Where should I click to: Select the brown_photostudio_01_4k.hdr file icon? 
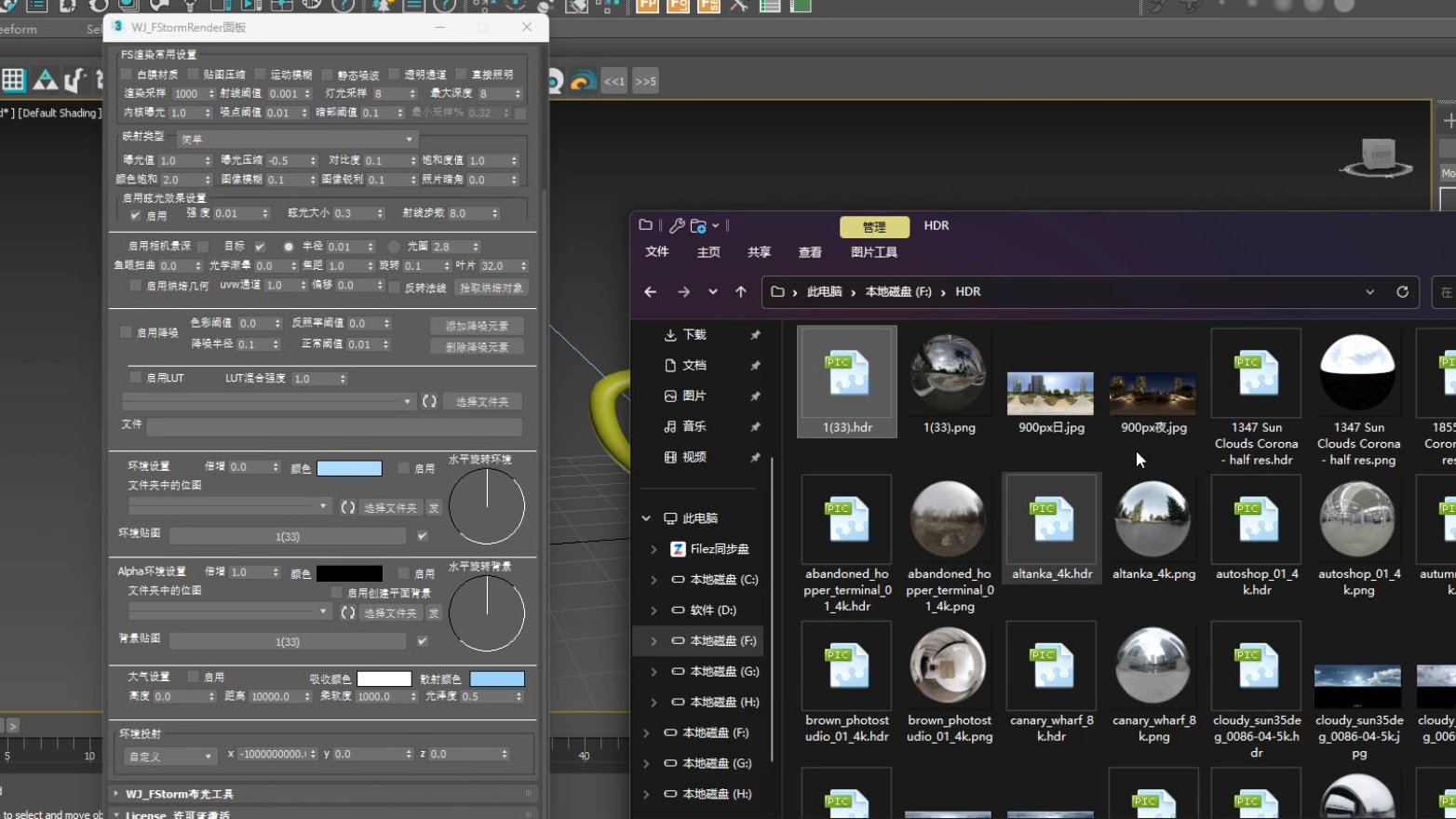tap(847, 666)
